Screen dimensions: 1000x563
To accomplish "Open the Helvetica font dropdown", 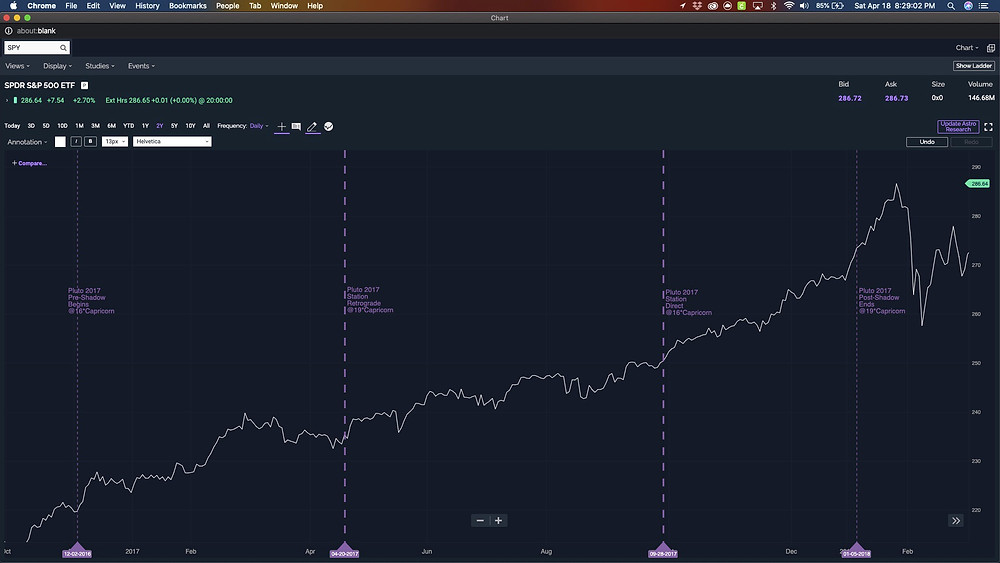I will 172,142.
